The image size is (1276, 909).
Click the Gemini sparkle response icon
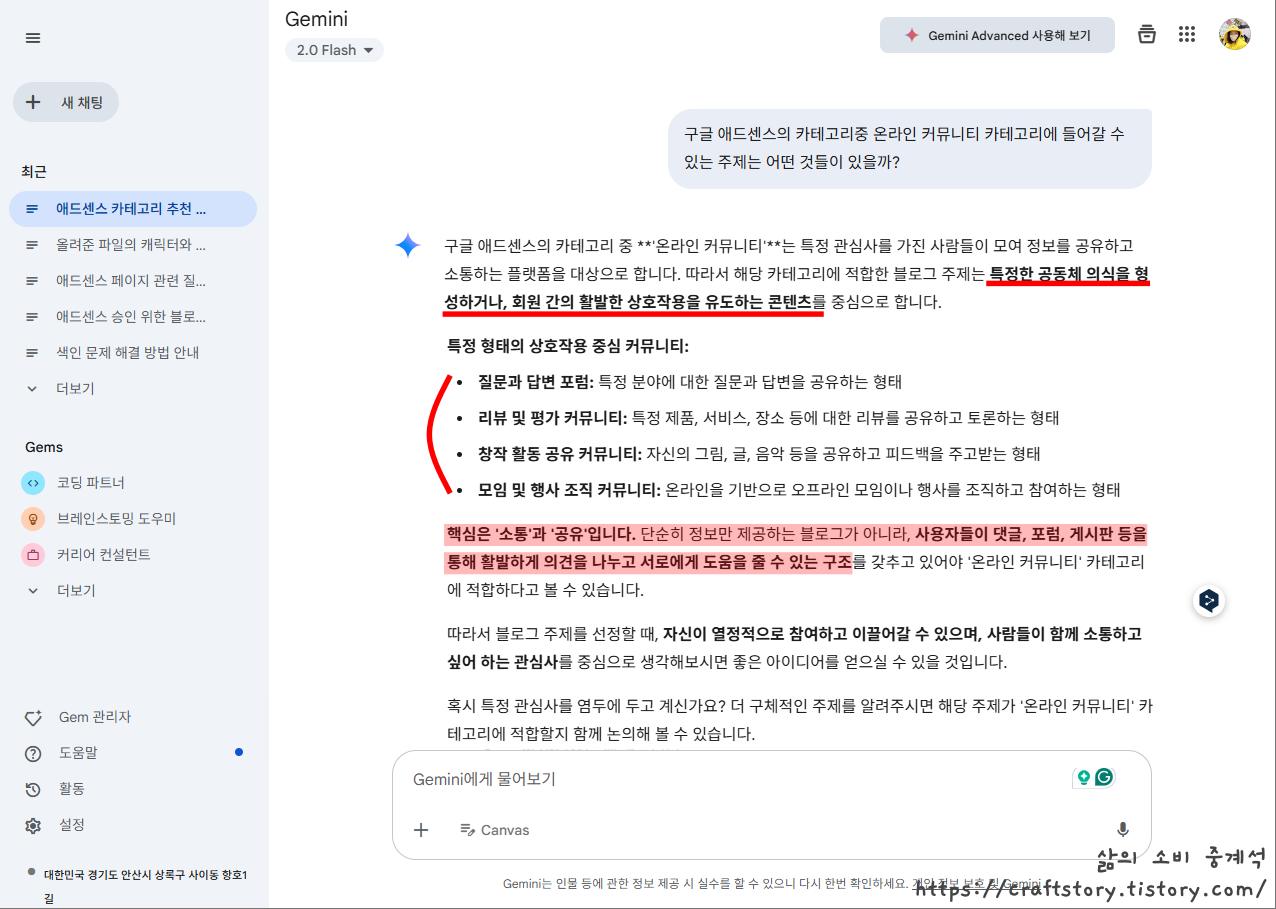click(x=408, y=246)
